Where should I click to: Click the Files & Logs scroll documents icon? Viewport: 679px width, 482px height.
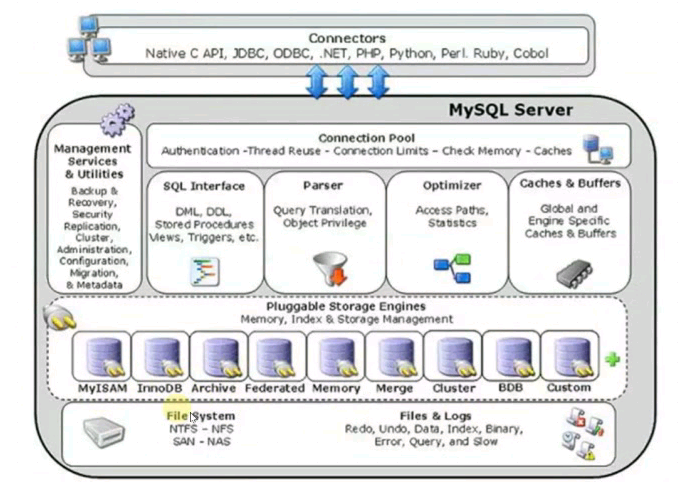(x=584, y=433)
